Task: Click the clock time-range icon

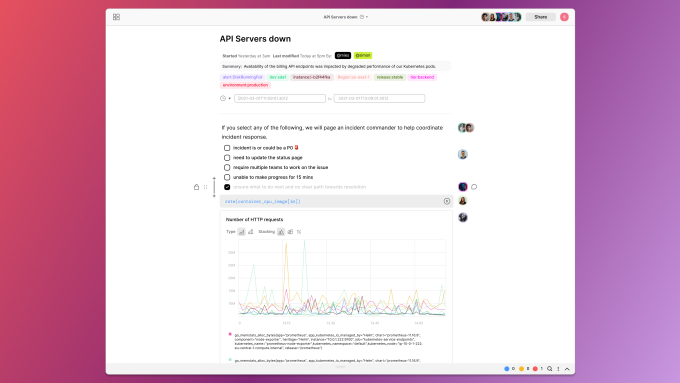Action: [223, 98]
